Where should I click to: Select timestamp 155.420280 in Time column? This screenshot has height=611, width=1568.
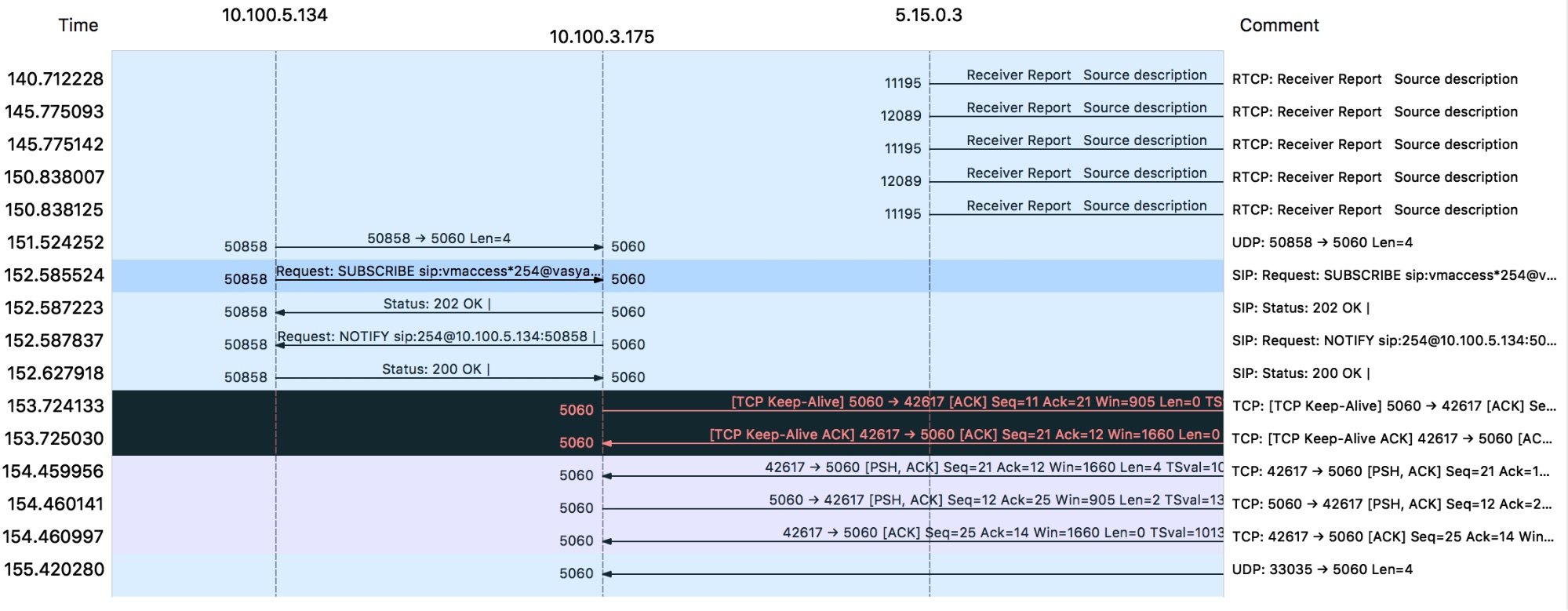click(x=54, y=569)
